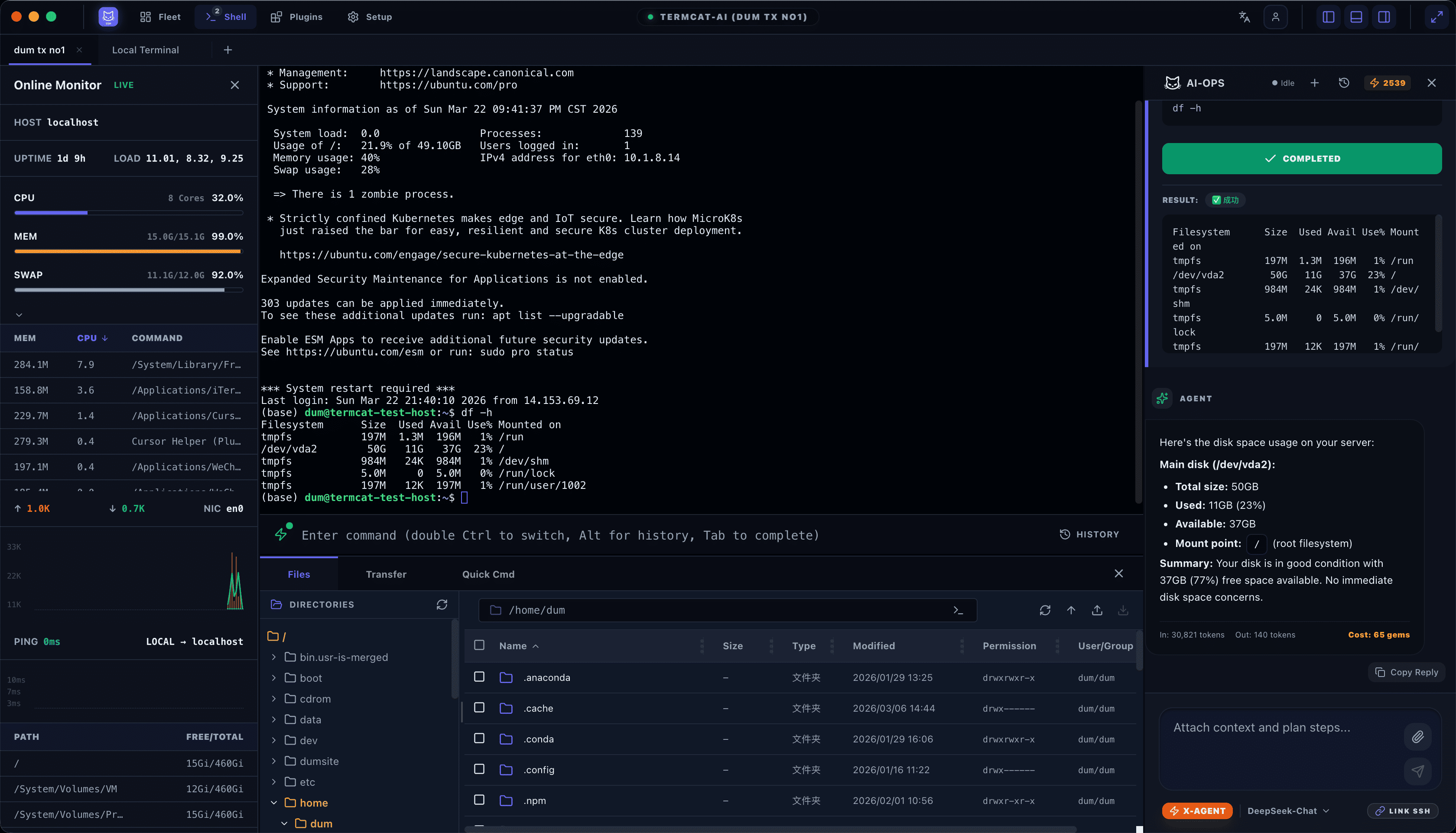
Task: Switch to the Transfer tab
Action: [386, 574]
